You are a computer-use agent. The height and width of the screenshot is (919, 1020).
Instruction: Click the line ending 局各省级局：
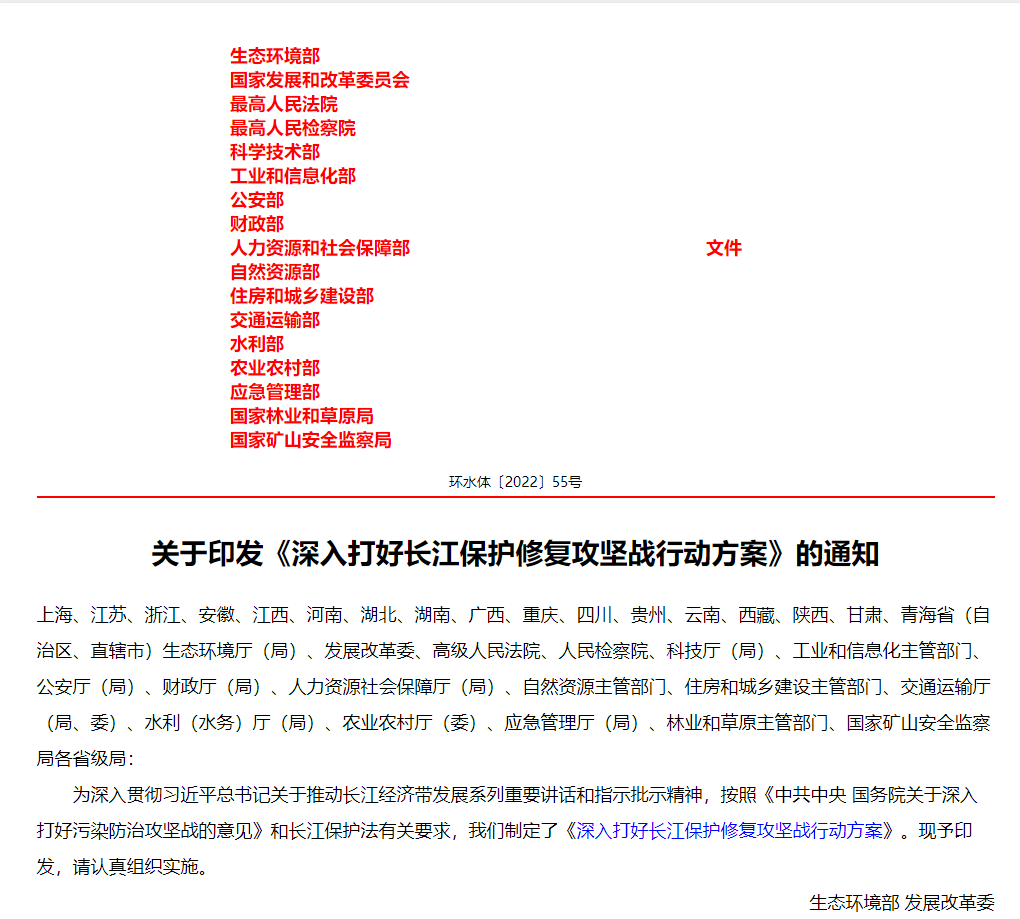click(85, 759)
